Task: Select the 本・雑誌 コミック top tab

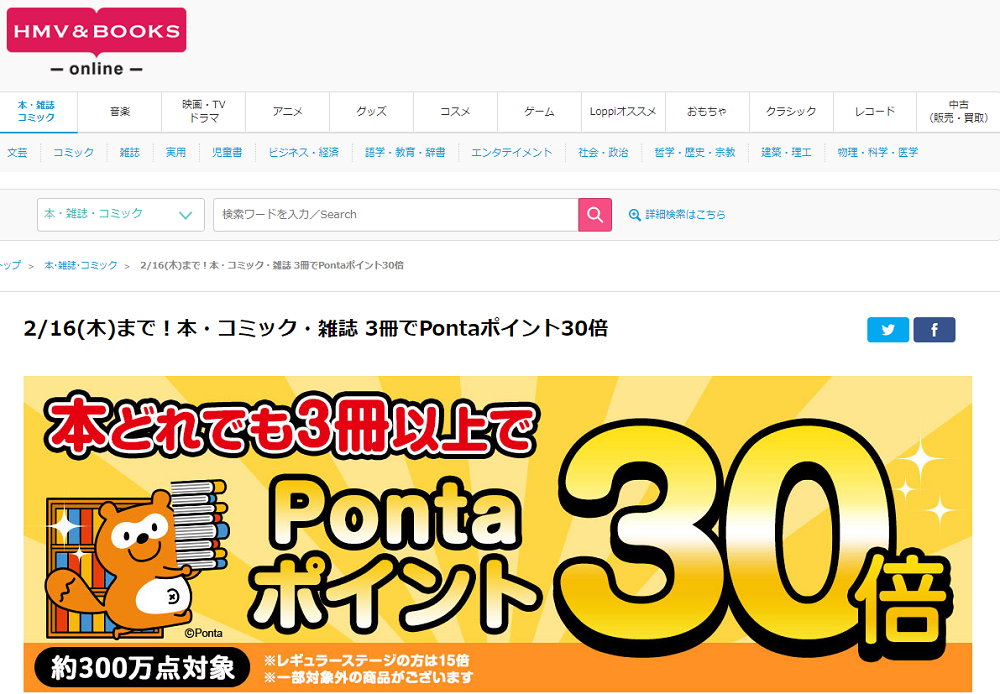Action: tap(36, 112)
